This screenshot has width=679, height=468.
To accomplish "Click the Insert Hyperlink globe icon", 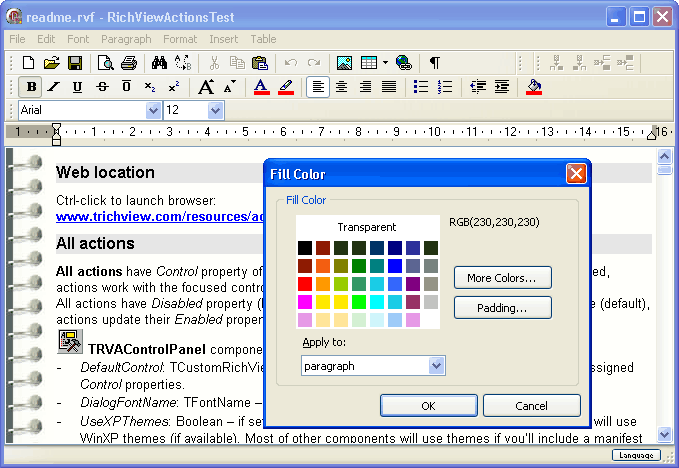I will (x=403, y=63).
